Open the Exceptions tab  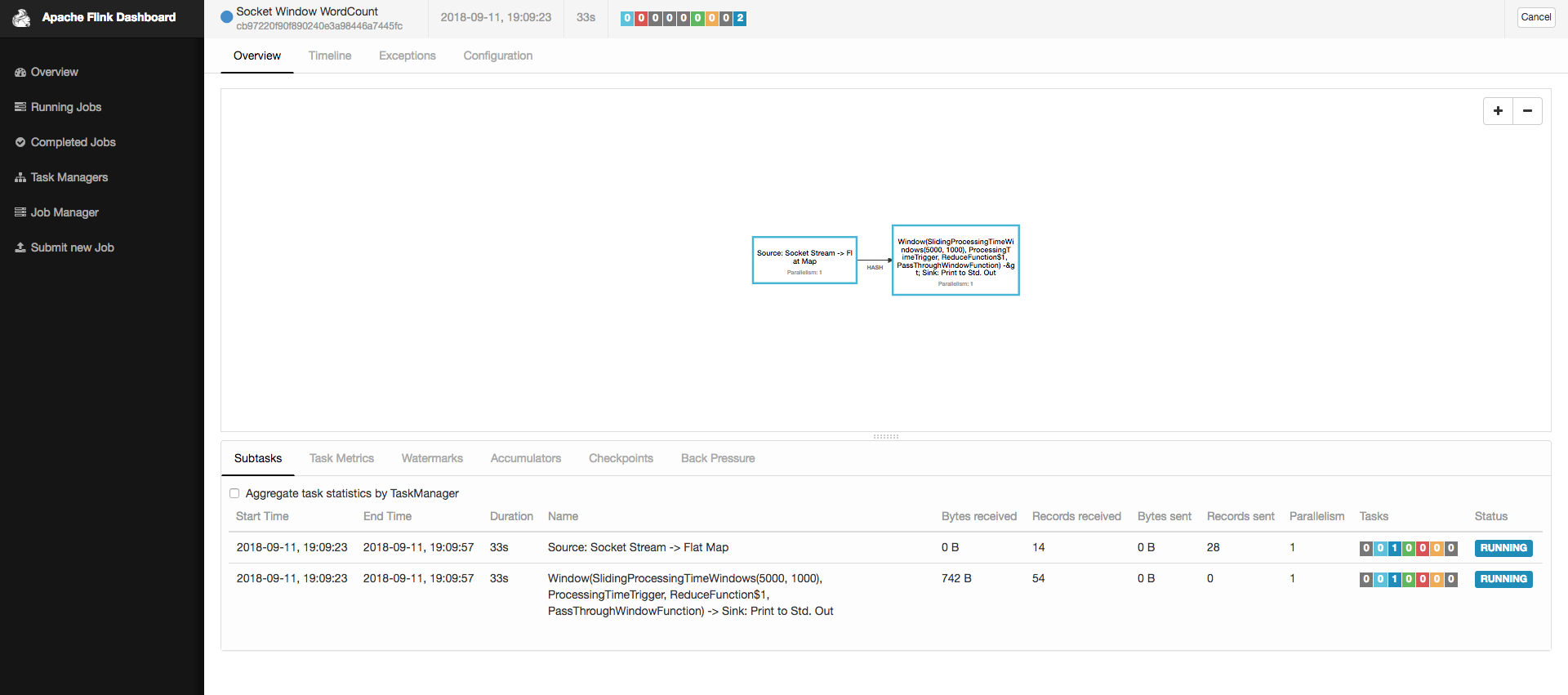pos(407,56)
